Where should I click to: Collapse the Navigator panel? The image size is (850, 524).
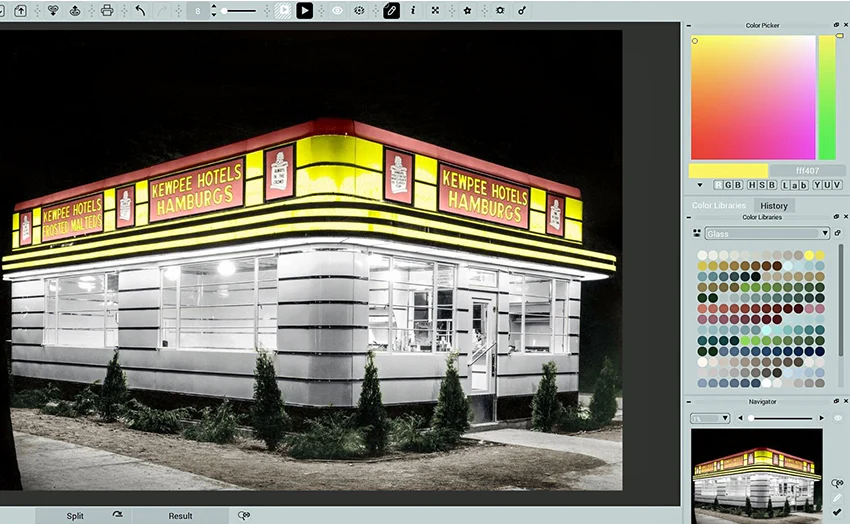click(x=688, y=402)
